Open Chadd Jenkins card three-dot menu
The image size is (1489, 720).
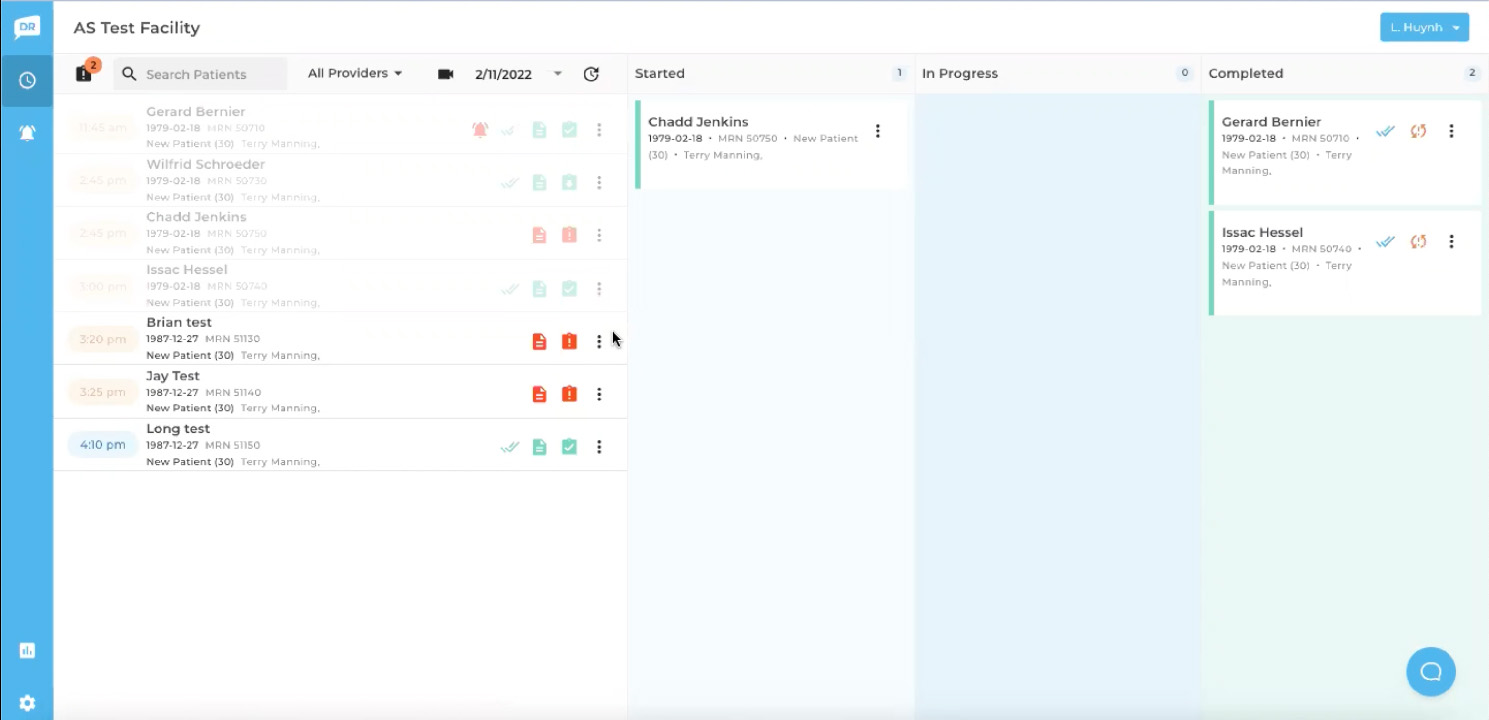878,131
